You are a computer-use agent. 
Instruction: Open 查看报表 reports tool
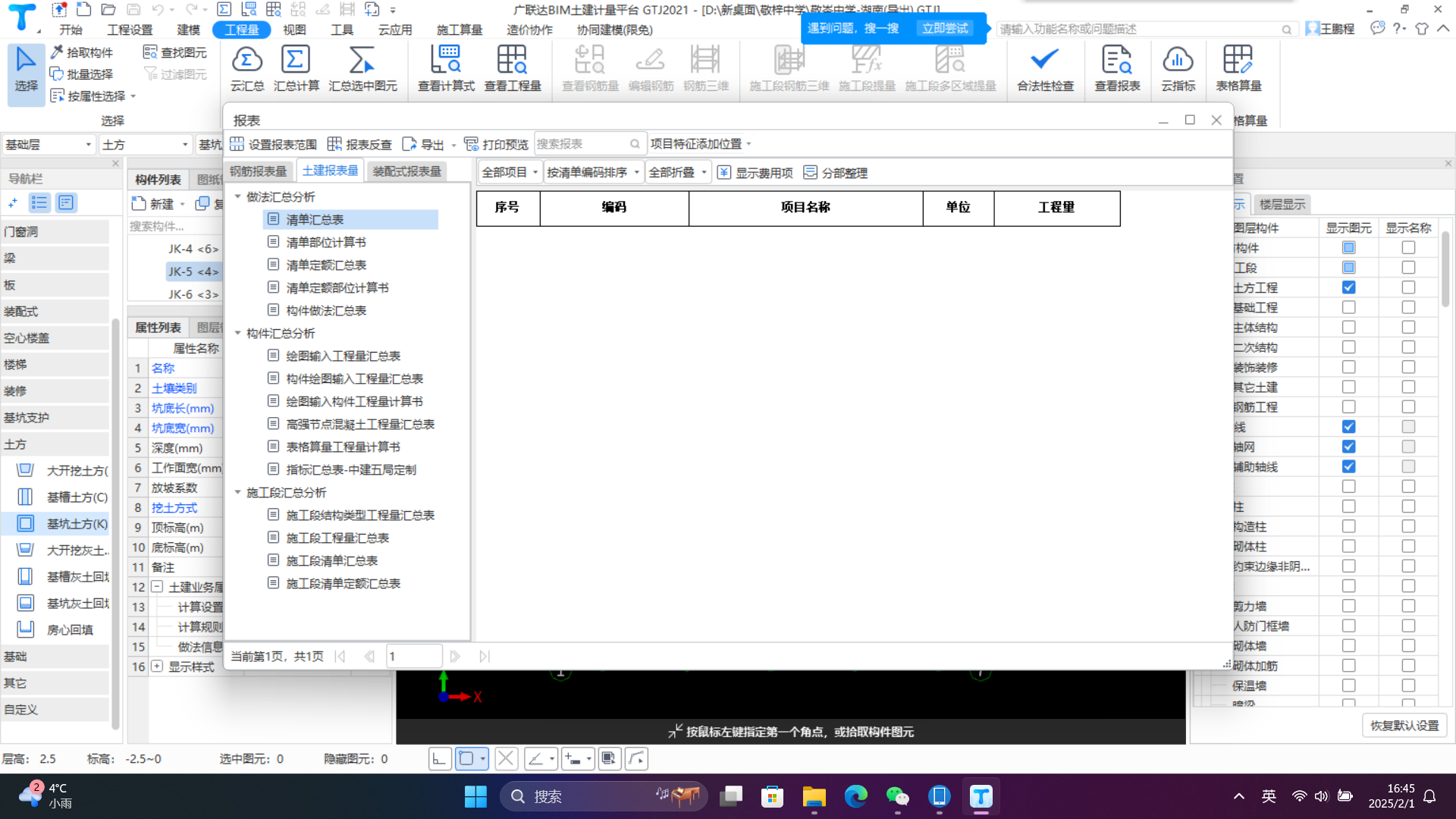click(x=1117, y=68)
